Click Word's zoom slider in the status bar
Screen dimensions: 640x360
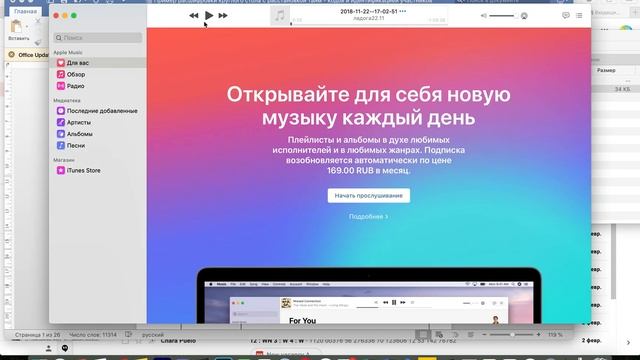(x=511, y=335)
